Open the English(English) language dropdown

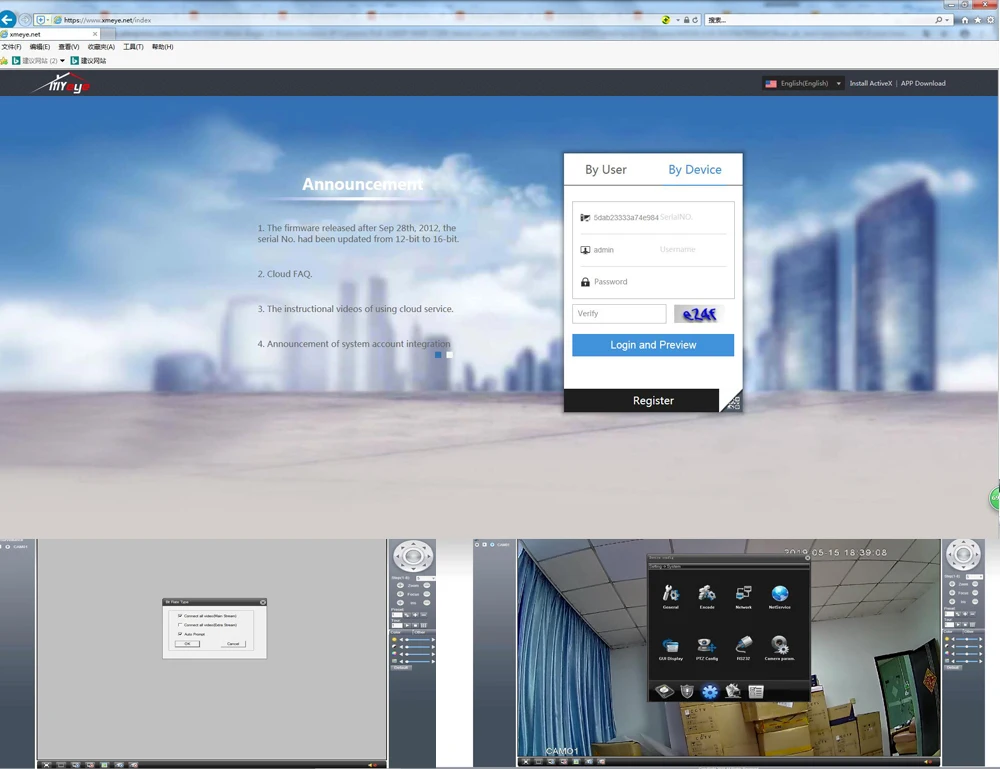(804, 84)
